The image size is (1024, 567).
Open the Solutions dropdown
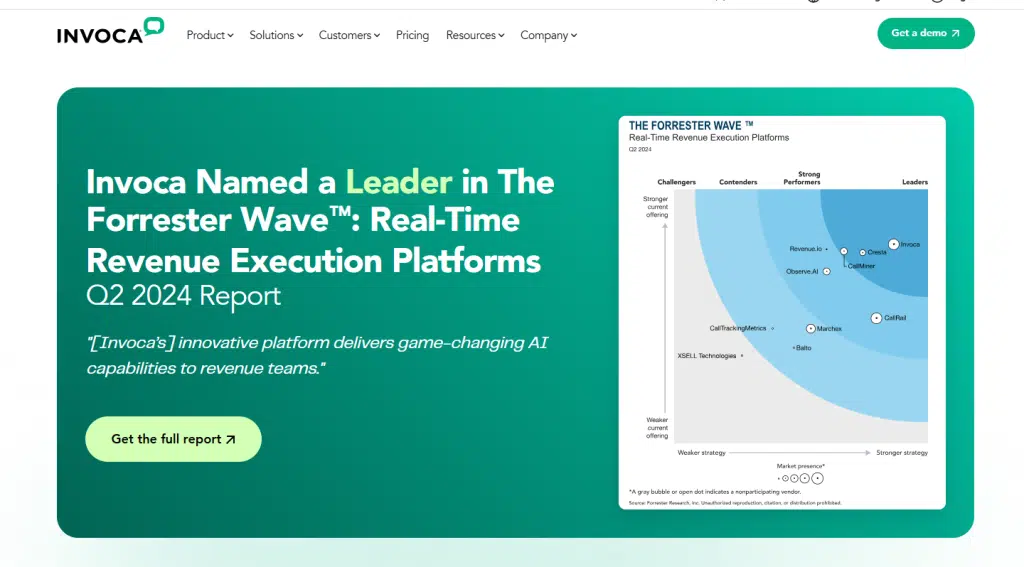(277, 35)
